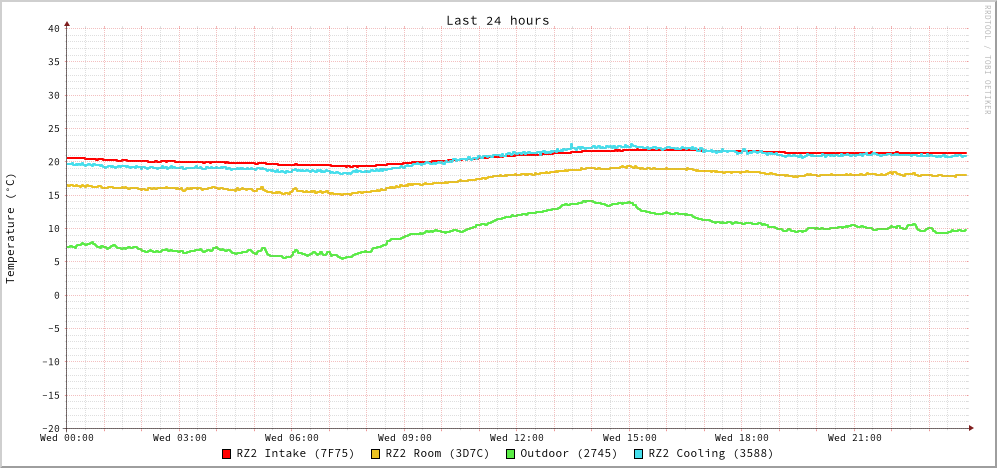Click the 'Last 24 hours' chart title
997x468 pixels.
(x=497, y=20)
